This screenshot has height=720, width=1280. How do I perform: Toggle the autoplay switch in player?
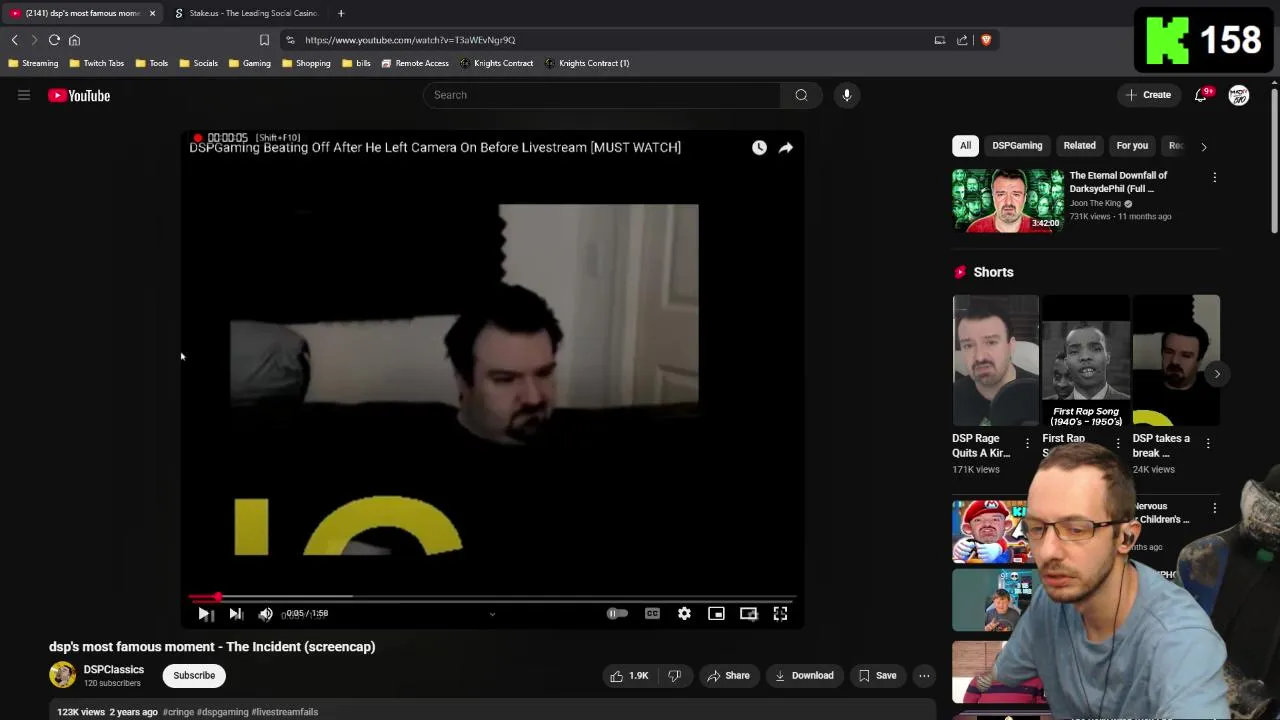point(617,614)
